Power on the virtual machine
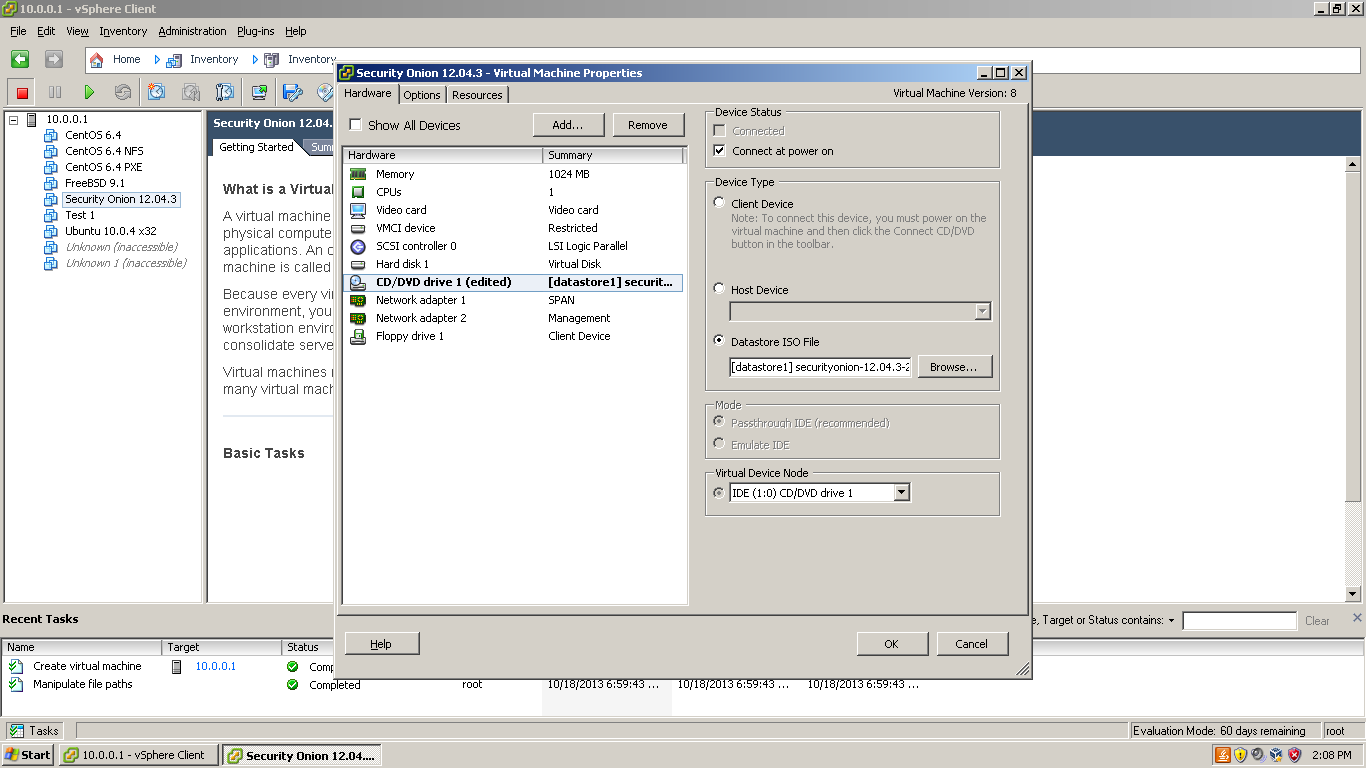Image resolution: width=1366 pixels, height=768 pixels. 88,91
